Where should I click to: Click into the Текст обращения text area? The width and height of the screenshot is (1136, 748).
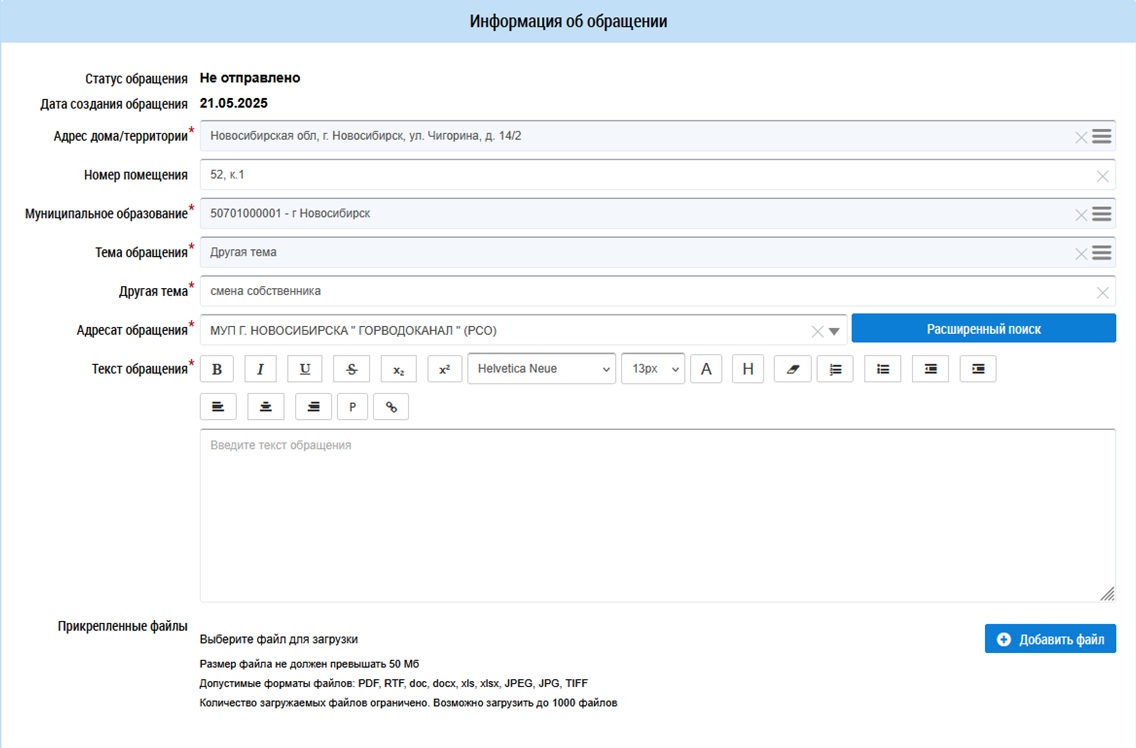tap(657, 515)
